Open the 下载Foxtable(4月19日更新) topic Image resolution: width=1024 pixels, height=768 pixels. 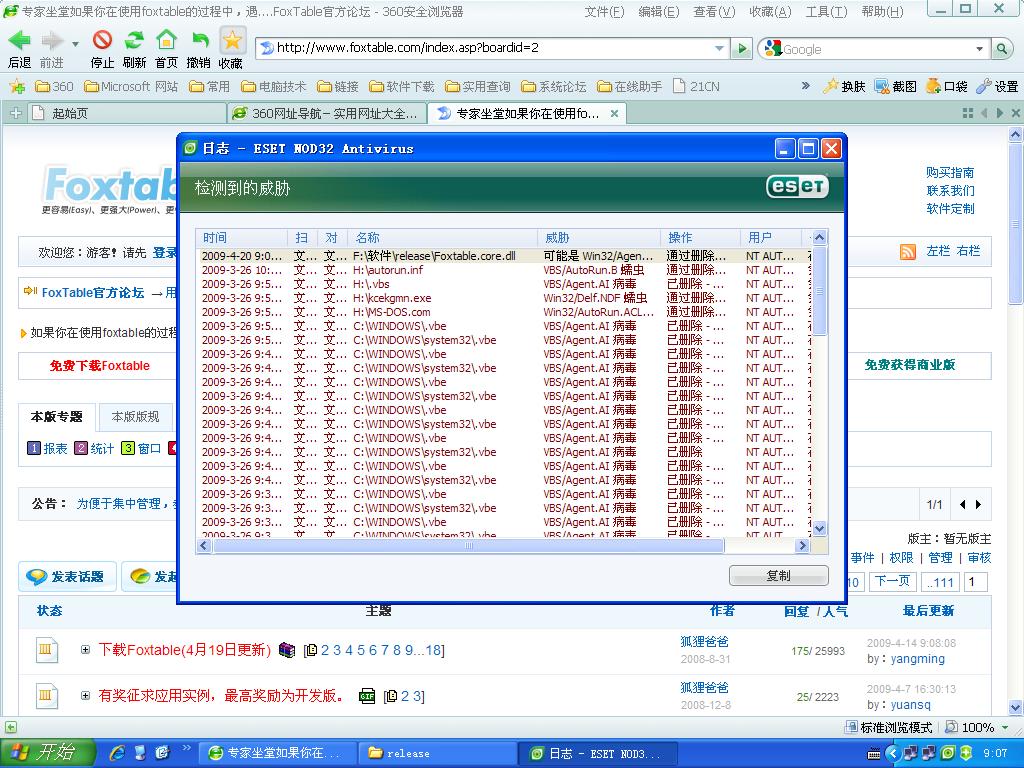tap(185, 650)
